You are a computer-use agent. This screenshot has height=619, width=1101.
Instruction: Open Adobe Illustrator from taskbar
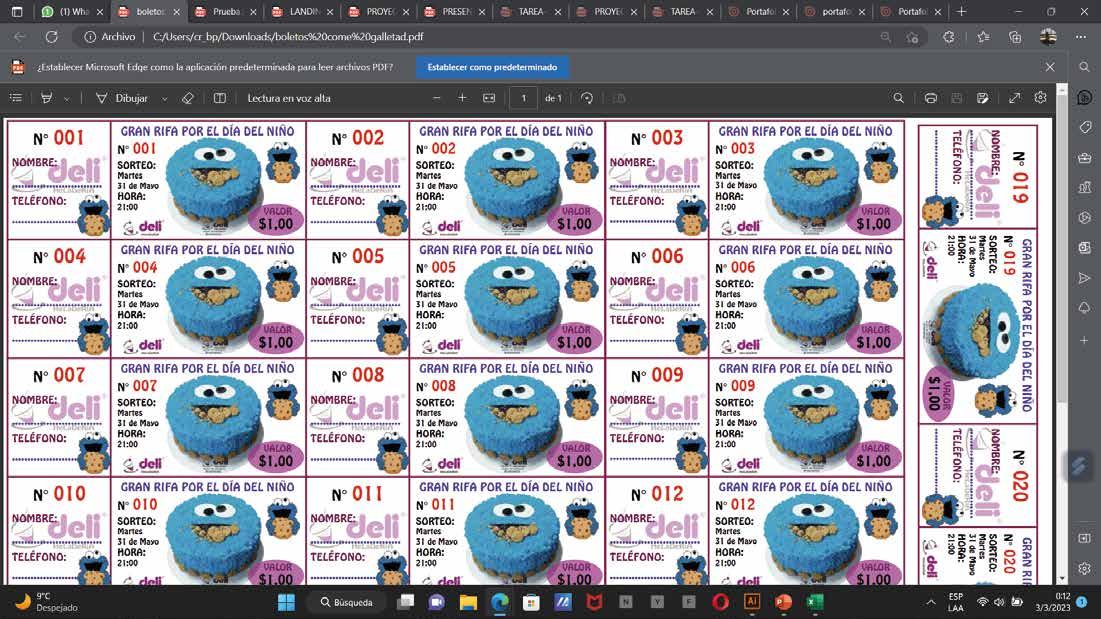click(751, 602)
